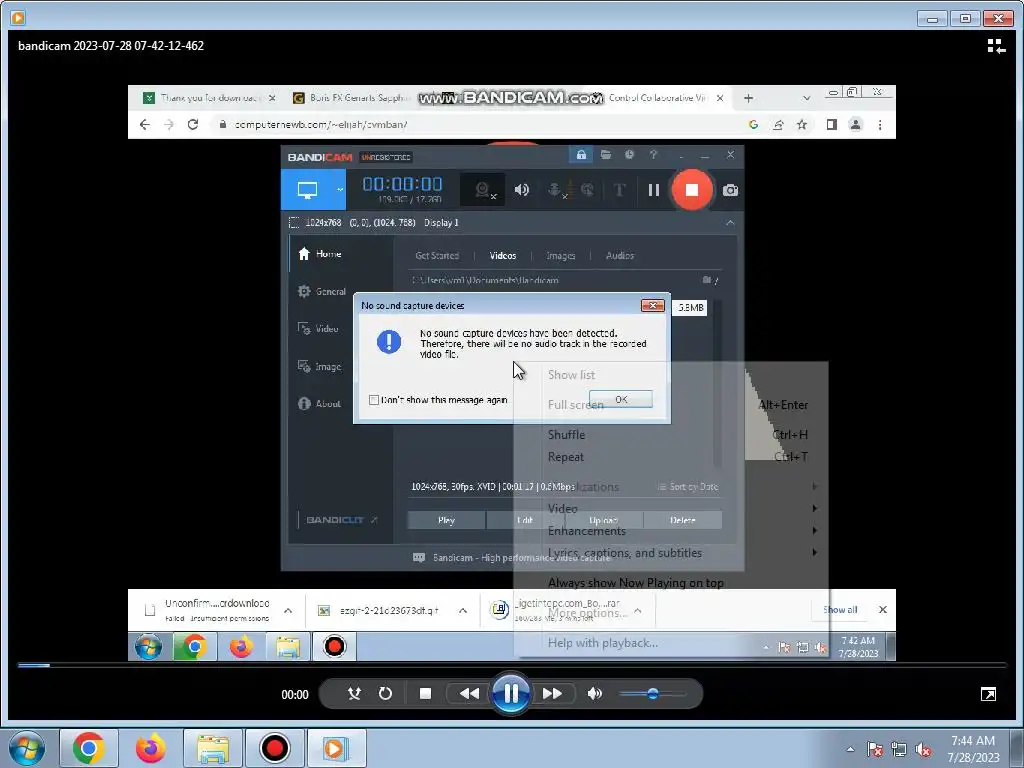This screenshot has height=768, width=1024.
Task: Open Bandicam's help question mark icon
Action: coord(653,155)
